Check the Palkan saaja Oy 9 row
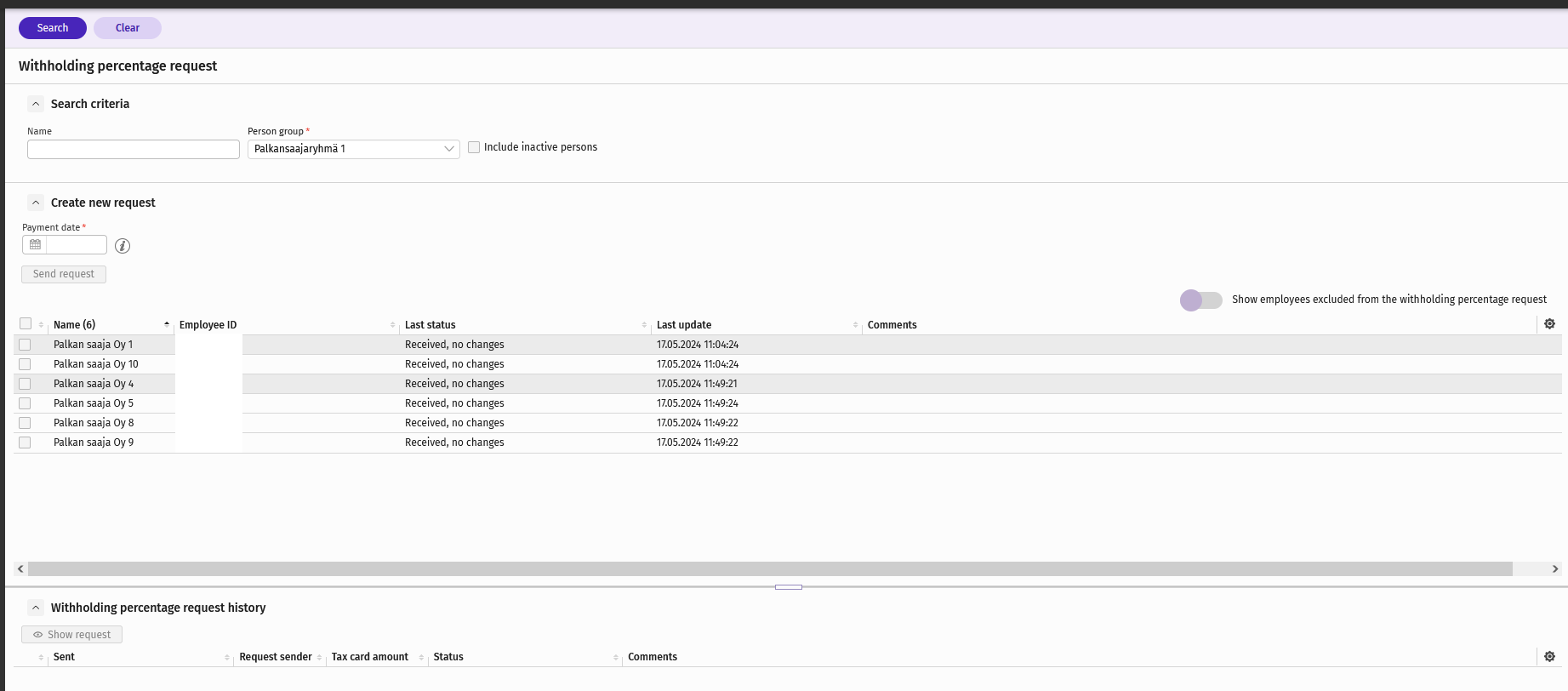 (25, 443)
